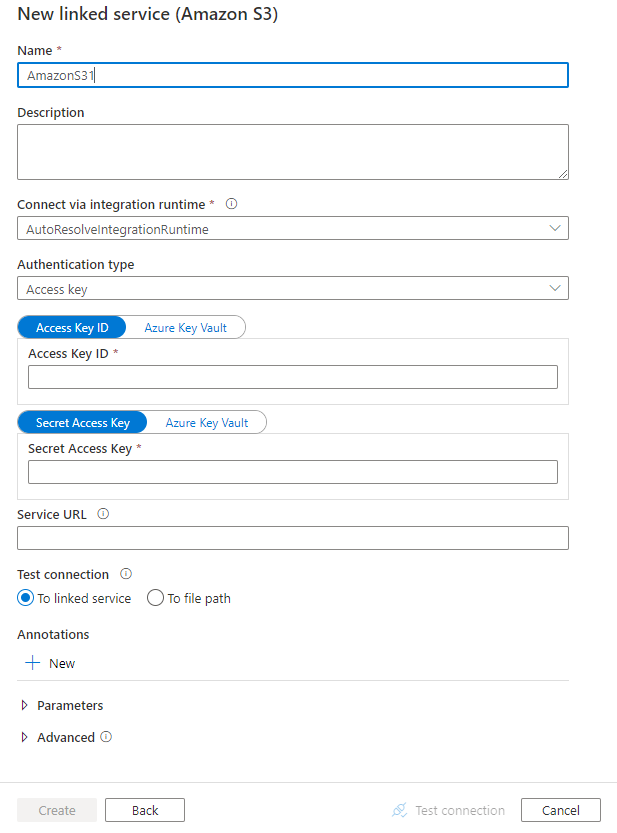Click the Back button
This screenshot has width=617, height=833.
point(144,810)
